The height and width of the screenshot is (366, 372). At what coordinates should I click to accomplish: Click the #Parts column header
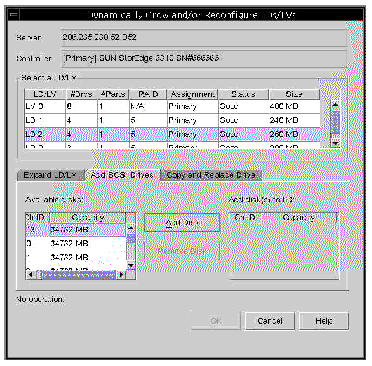point(113,94)
